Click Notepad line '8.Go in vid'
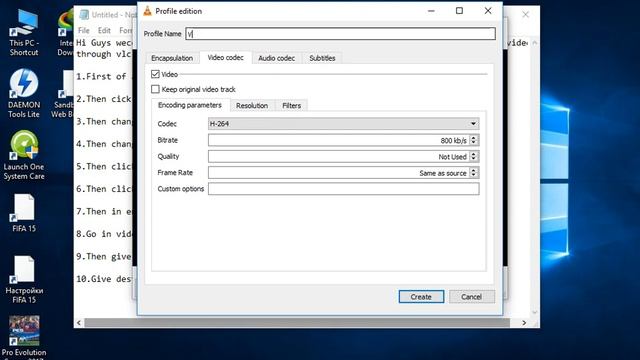Screen dimensions: 640x360 [104, 234]
